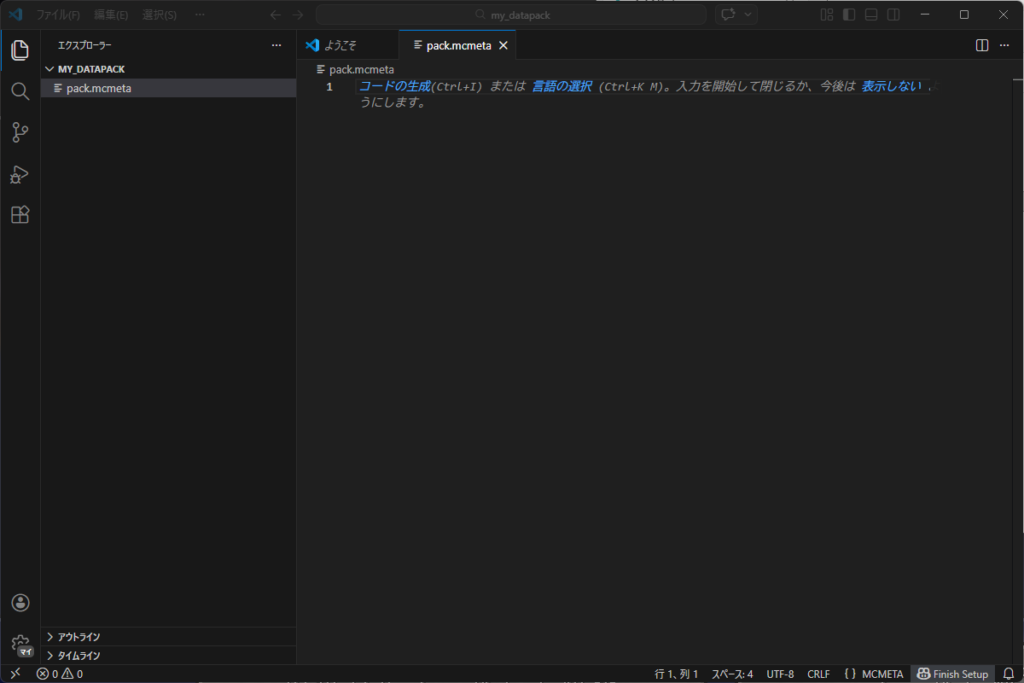Open the Extensions view

pos(20,214)
